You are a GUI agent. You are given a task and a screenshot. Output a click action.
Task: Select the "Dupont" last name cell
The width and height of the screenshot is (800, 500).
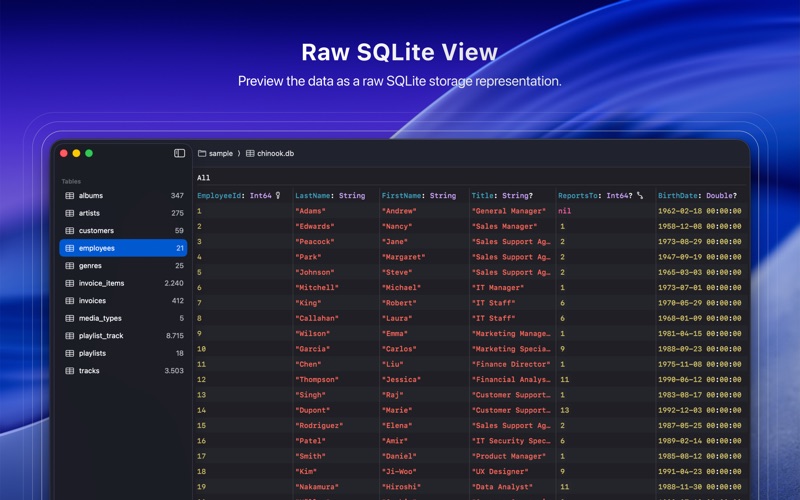[312, 410]
